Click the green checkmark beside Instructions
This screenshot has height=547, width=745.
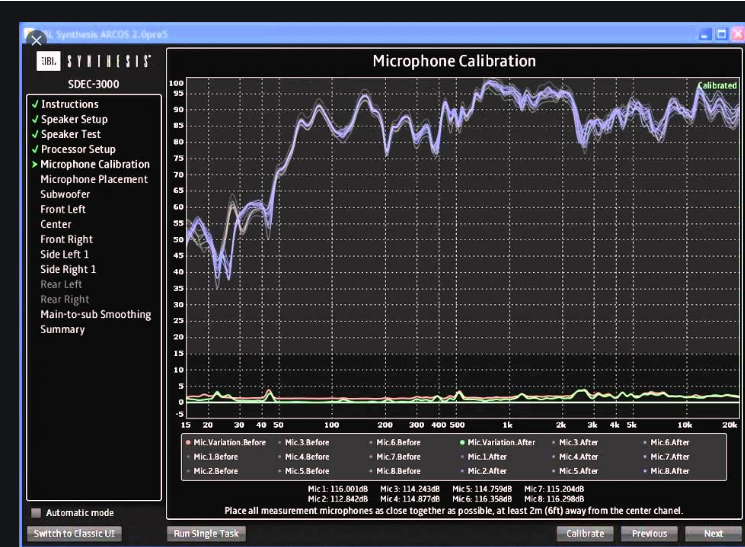point(35,104)
